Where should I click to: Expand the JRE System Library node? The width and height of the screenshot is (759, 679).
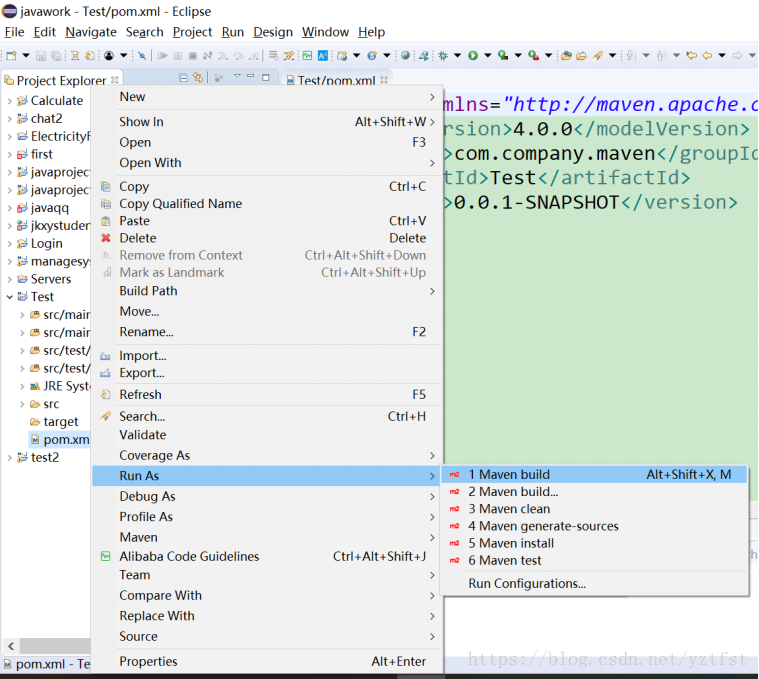pos(22,386)
